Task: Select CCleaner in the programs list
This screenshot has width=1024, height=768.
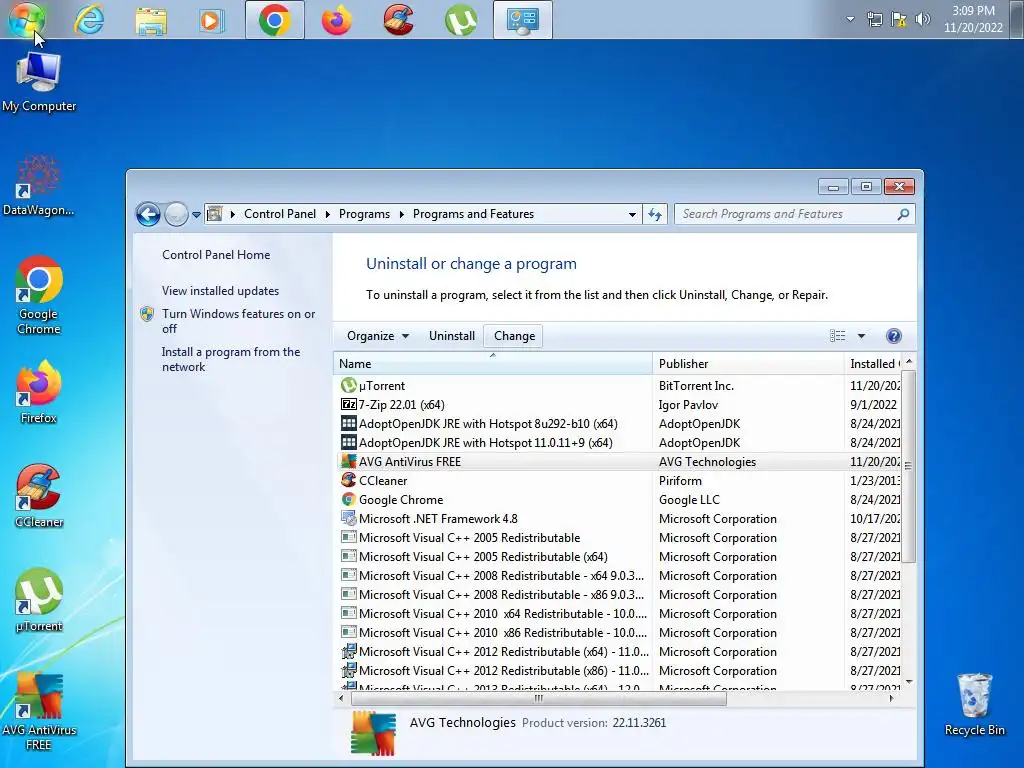Action: [x=618, y=481]
